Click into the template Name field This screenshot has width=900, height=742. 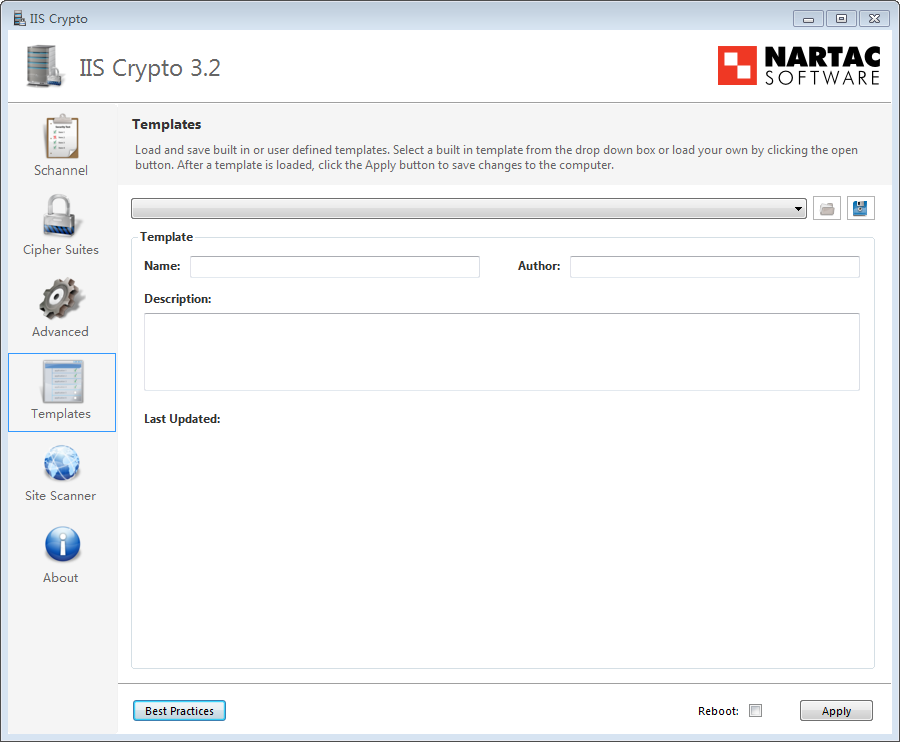click(334, 267)
